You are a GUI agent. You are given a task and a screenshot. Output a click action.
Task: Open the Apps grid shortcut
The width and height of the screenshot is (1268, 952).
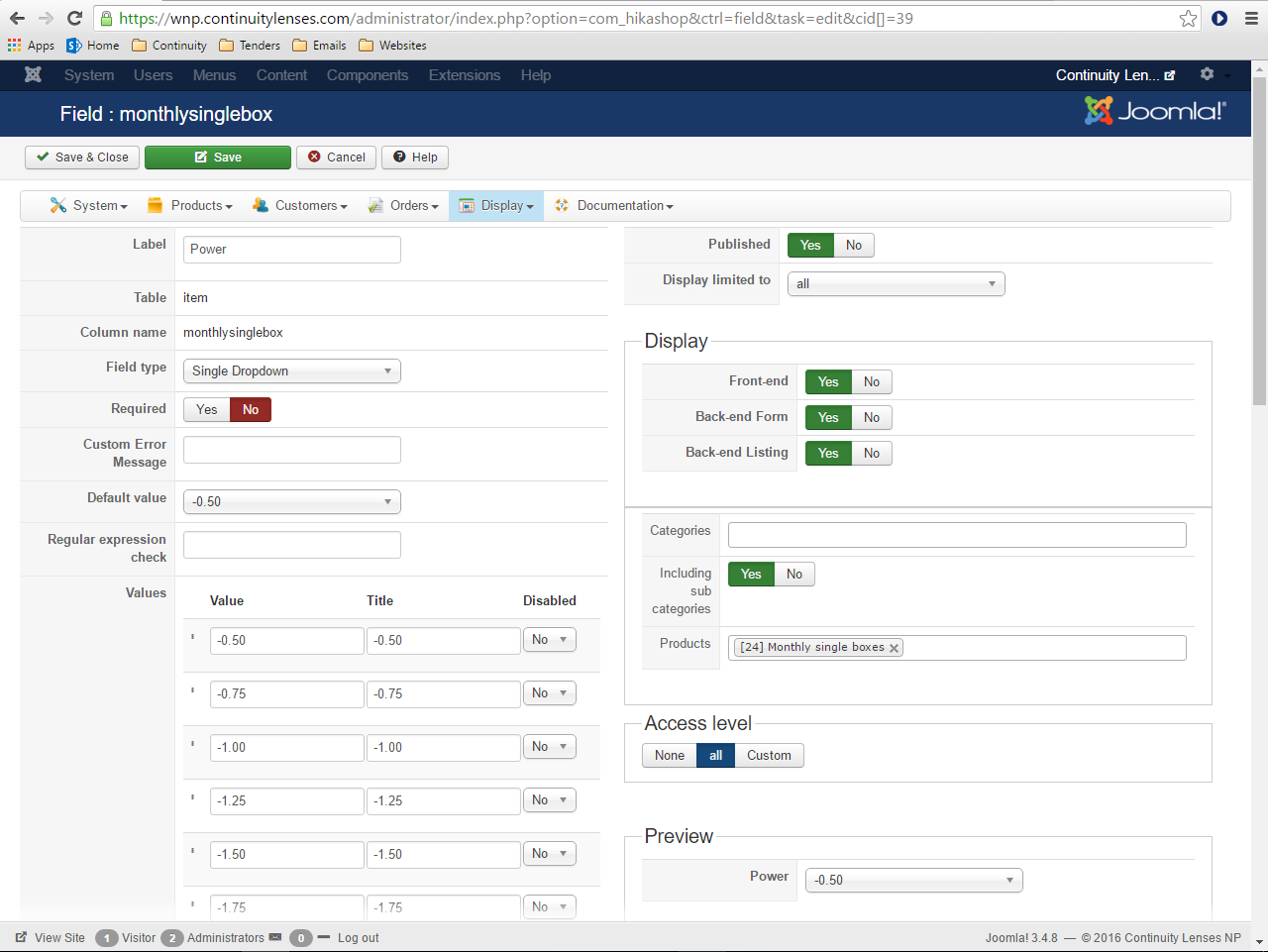[31, 46]
